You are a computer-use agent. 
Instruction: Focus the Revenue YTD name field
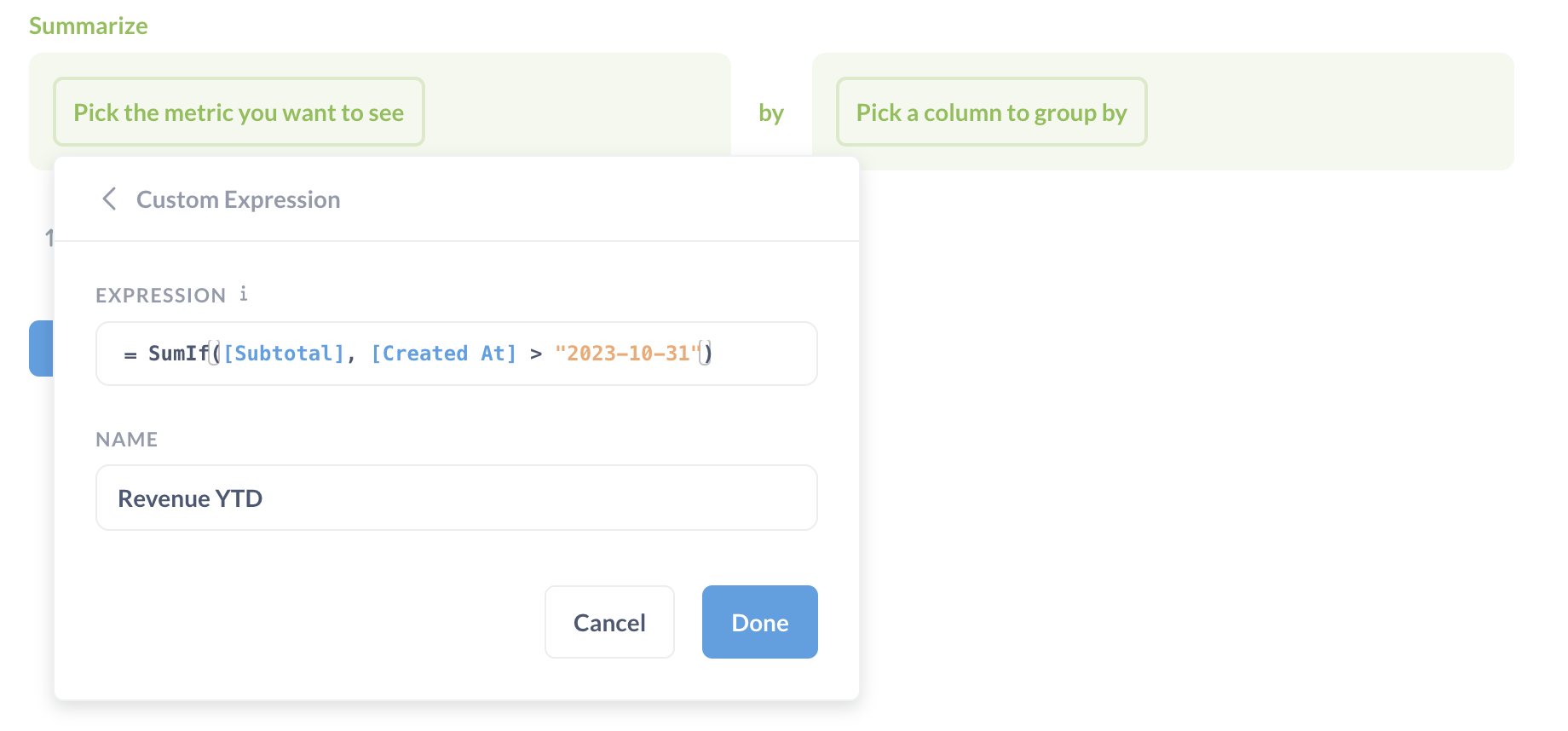coord(456,498)
